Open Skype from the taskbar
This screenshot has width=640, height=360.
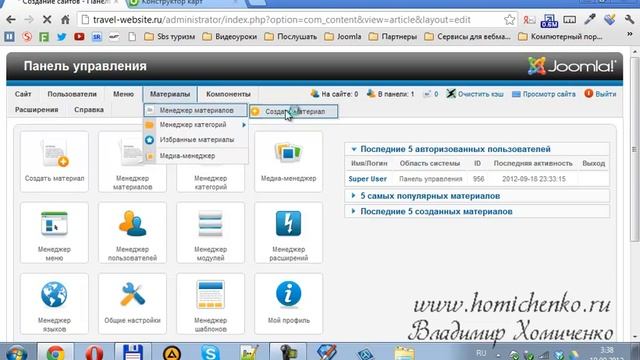tap(210, 352)
